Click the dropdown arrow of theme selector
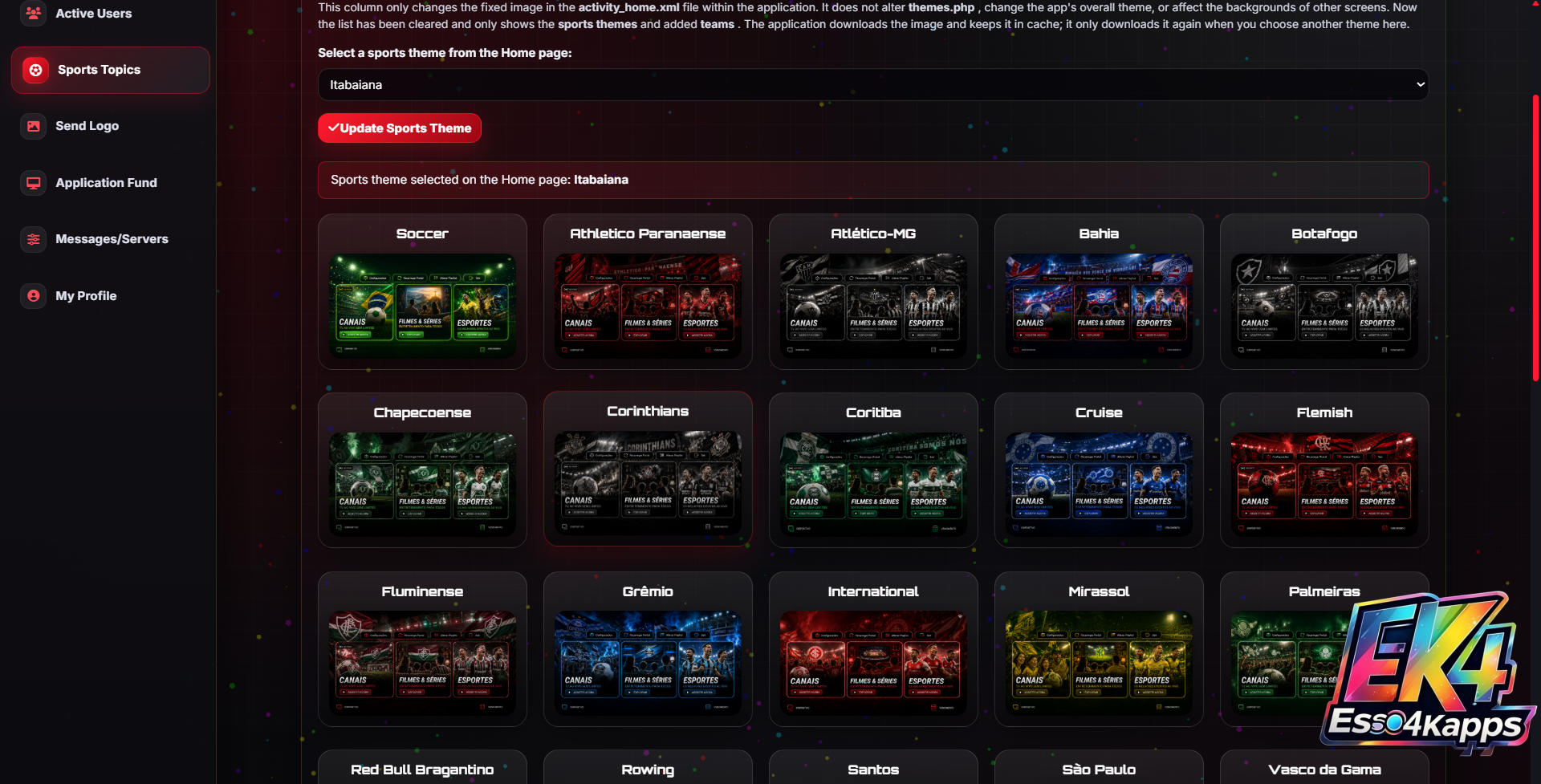The image size is (1541, 784). 1420,84
